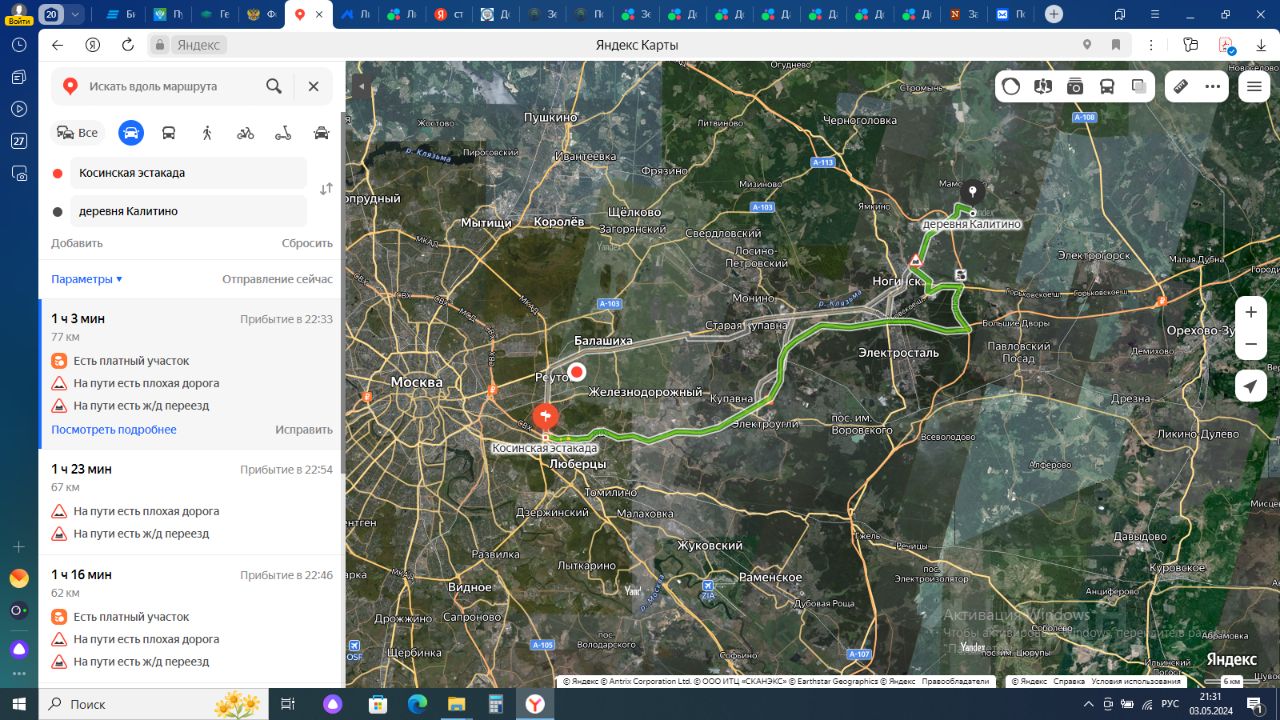Click the Посмотреть подробнее link
Image resolution: width=1280 pixels, height=720 pixels.
point(114,430)
